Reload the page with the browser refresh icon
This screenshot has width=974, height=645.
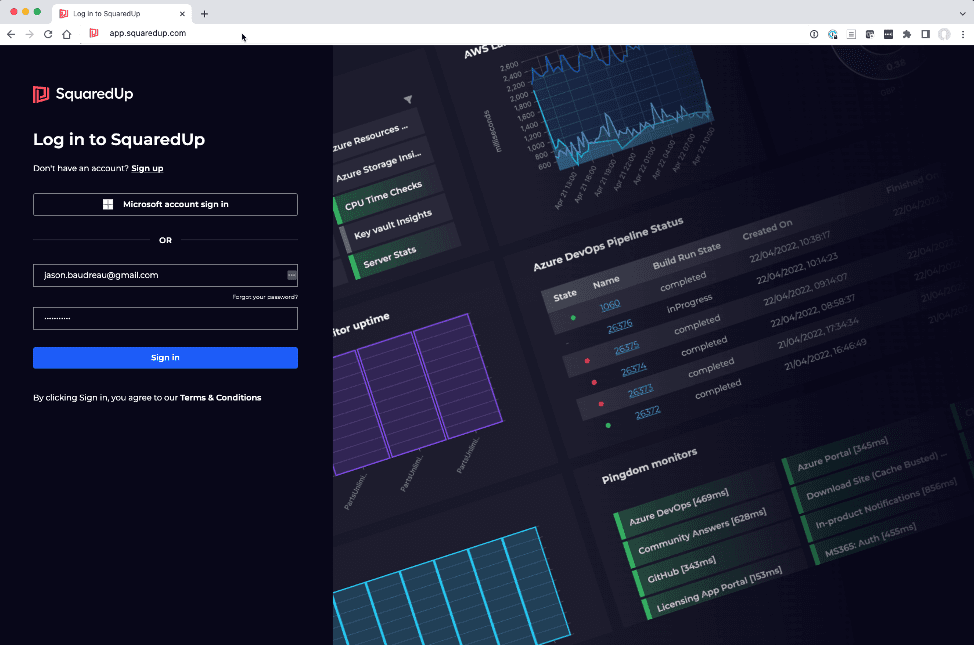pyautogui.click(x=48, y=34)
